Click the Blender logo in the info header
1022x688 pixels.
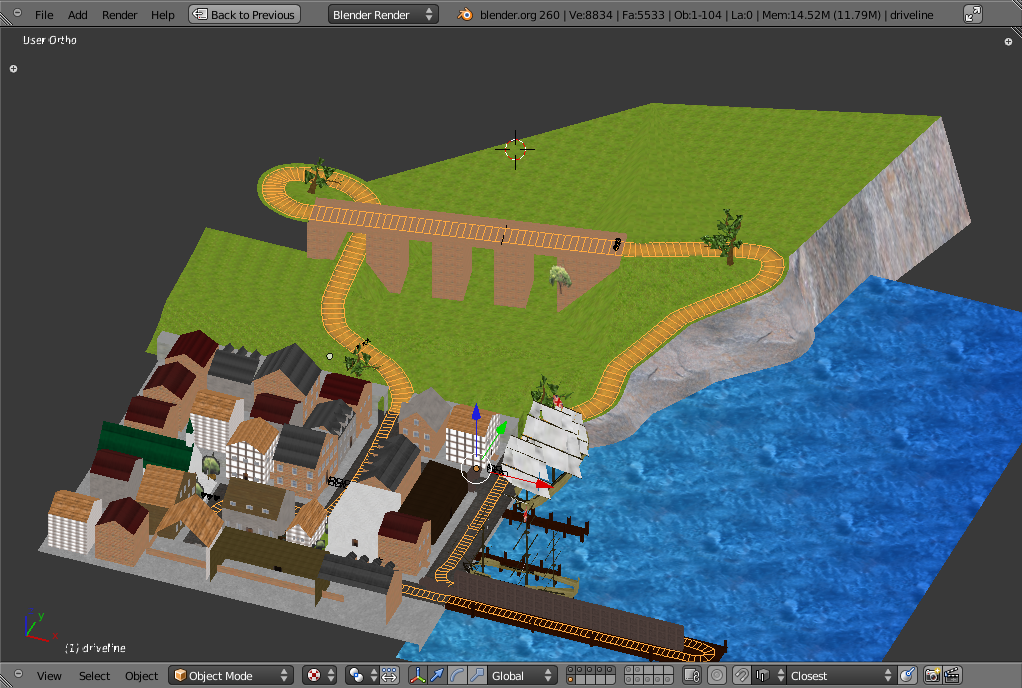point(465,15)
